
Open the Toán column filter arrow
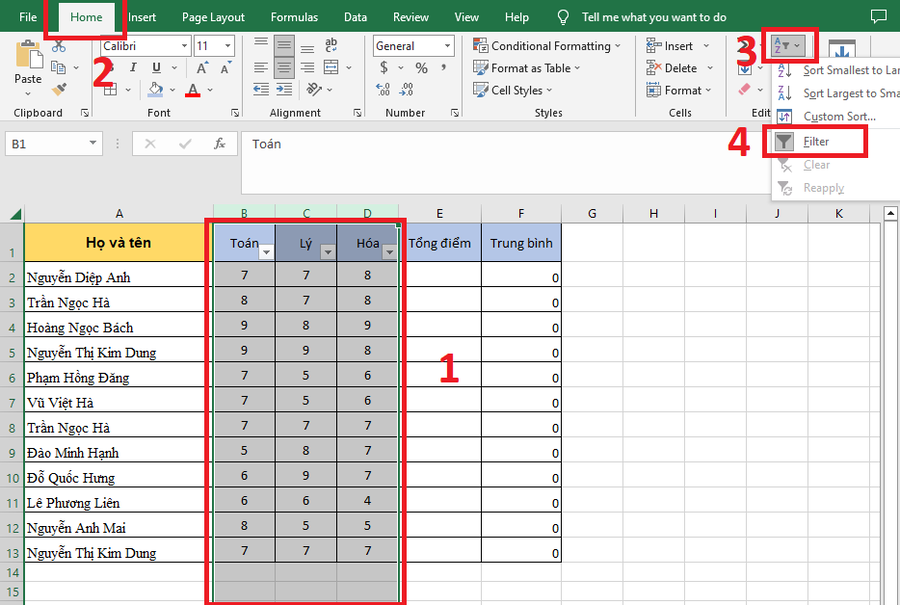coord(266,252)
